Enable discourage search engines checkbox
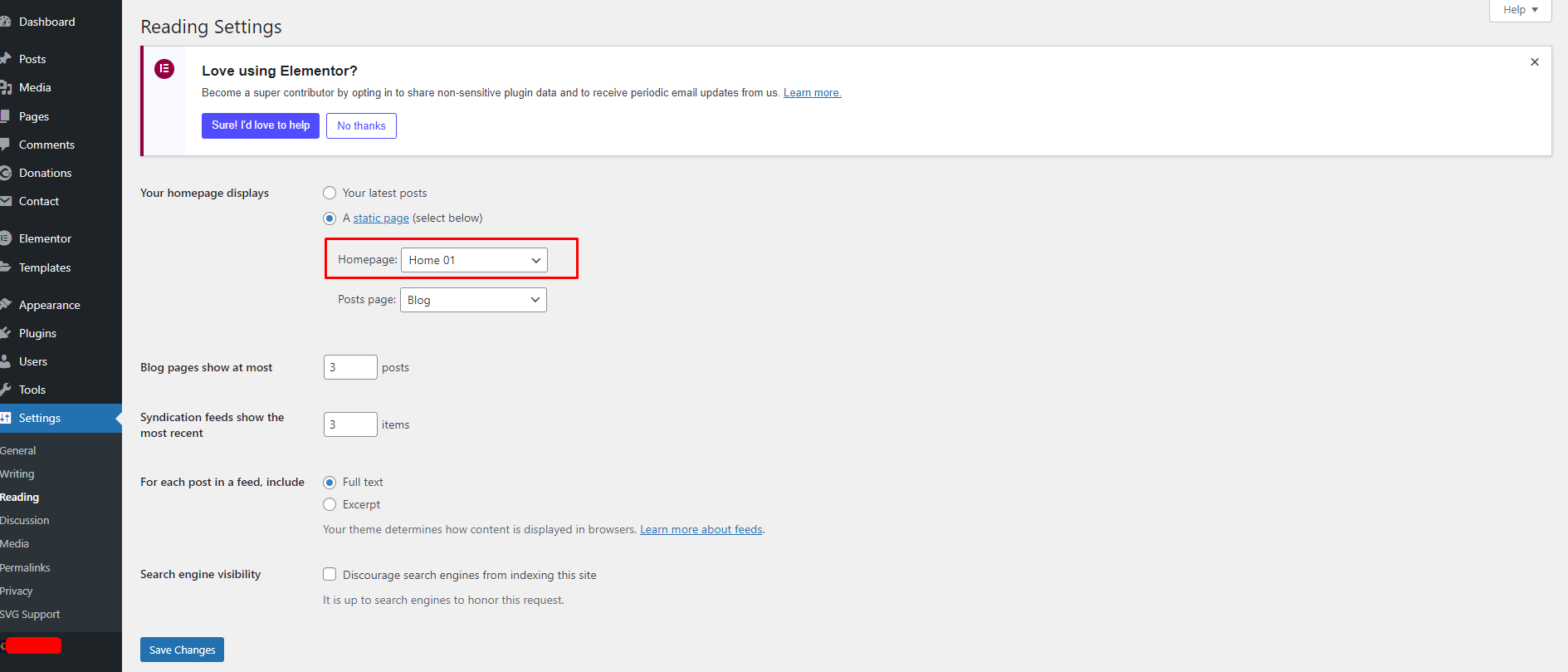Image resolution: width=1568 pixels, height=672 pixels. click(330, 574)
